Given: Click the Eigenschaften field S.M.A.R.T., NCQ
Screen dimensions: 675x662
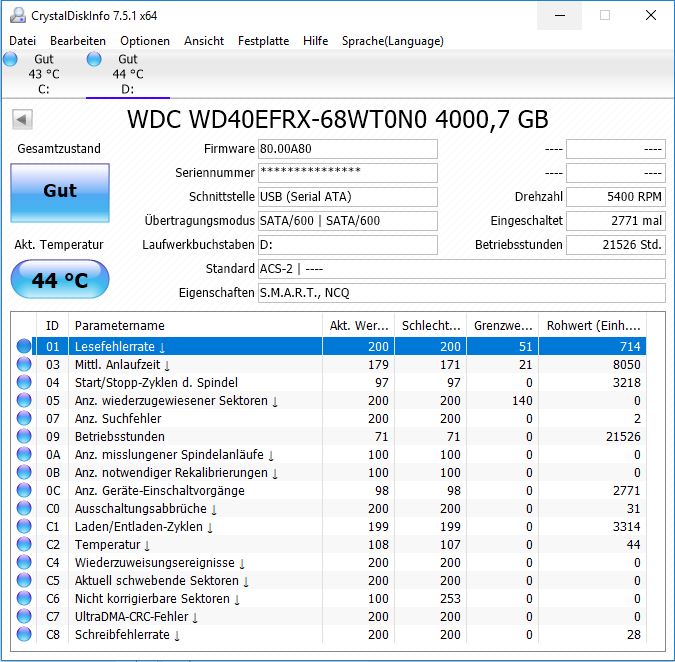Looking at the screenshot, I should pos(462,293).
